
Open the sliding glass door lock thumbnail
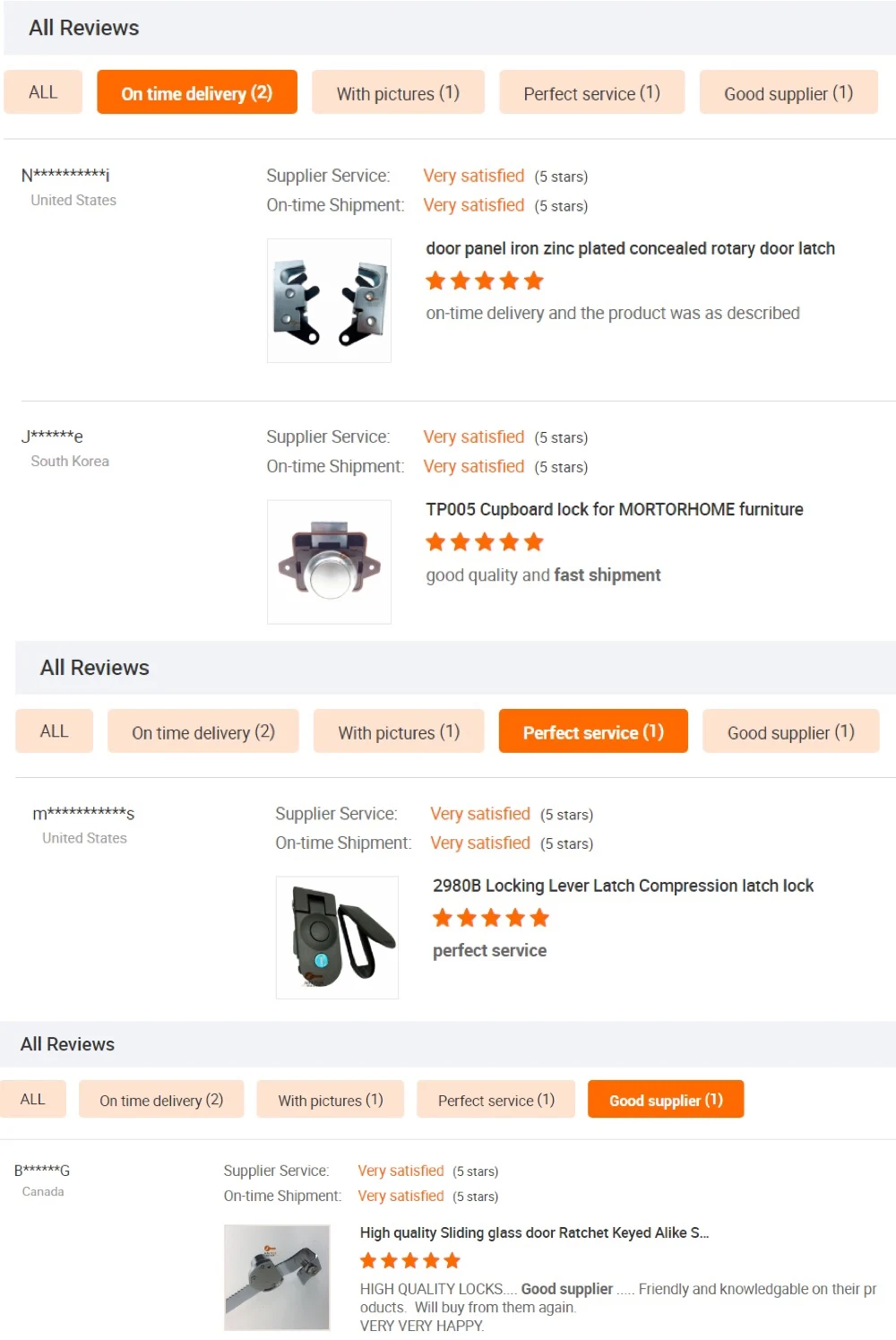(x=277, y=1277)
